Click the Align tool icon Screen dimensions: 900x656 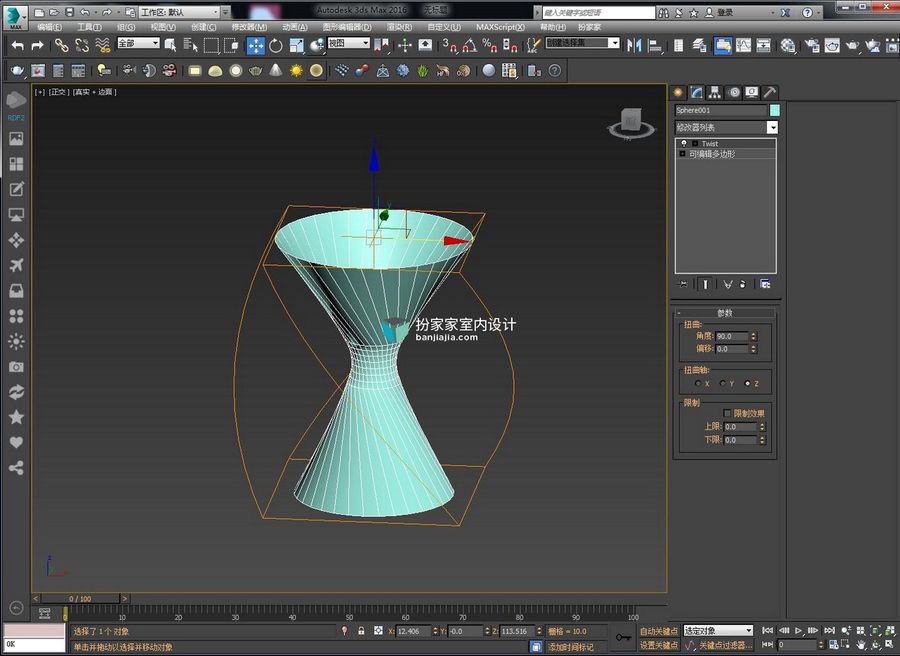pyautogui.click(x=655, y=45)
